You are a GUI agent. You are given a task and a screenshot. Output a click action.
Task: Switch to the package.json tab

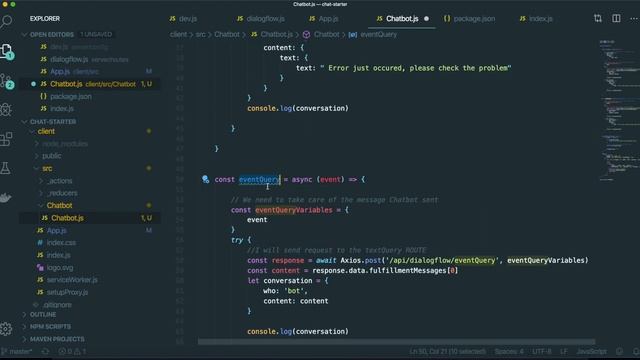(469, 19)
